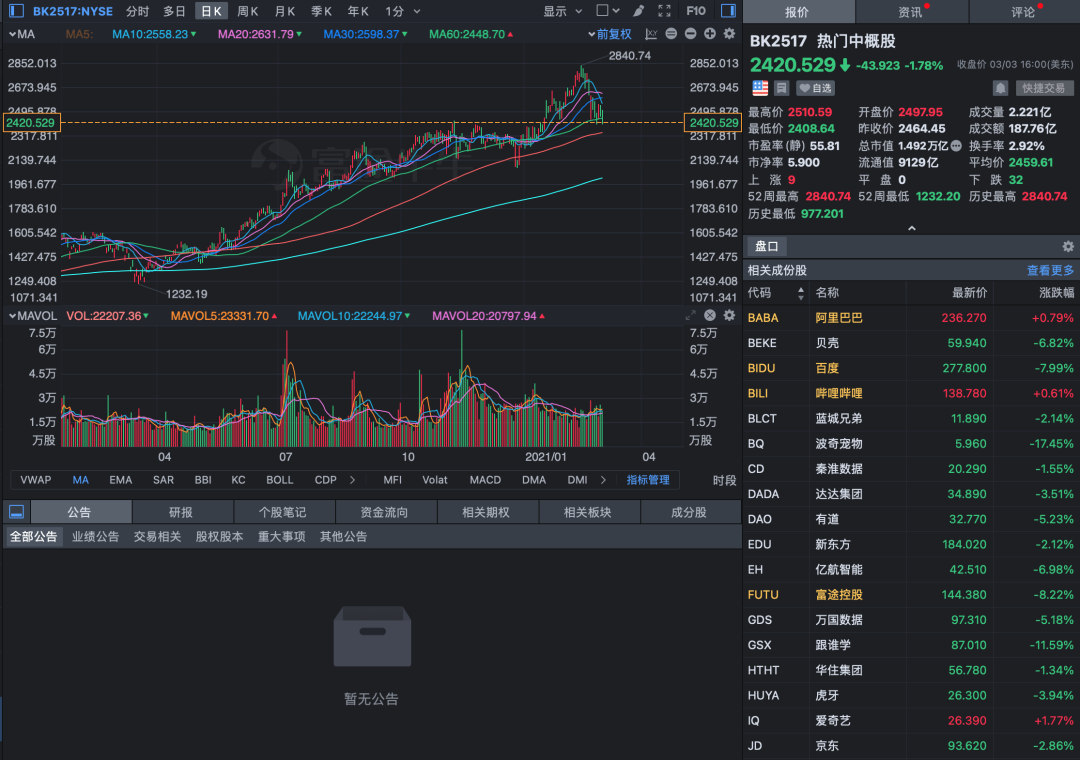
Task: Toggle the bottom panel icon
Action: click(x=17, y=512)
